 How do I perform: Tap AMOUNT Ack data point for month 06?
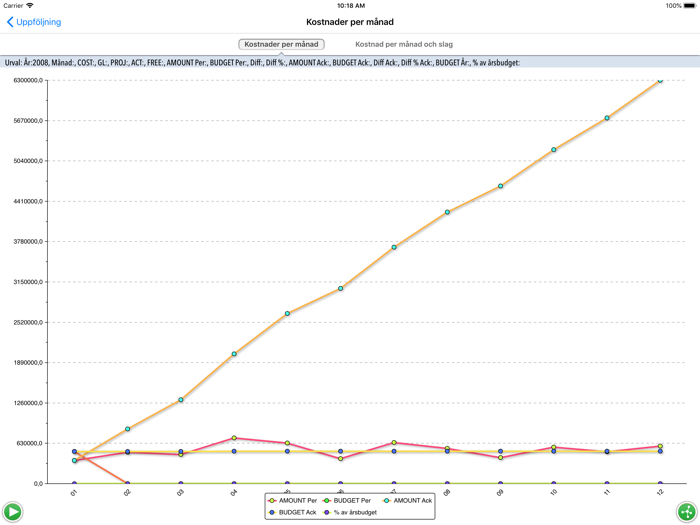[341, 289]
